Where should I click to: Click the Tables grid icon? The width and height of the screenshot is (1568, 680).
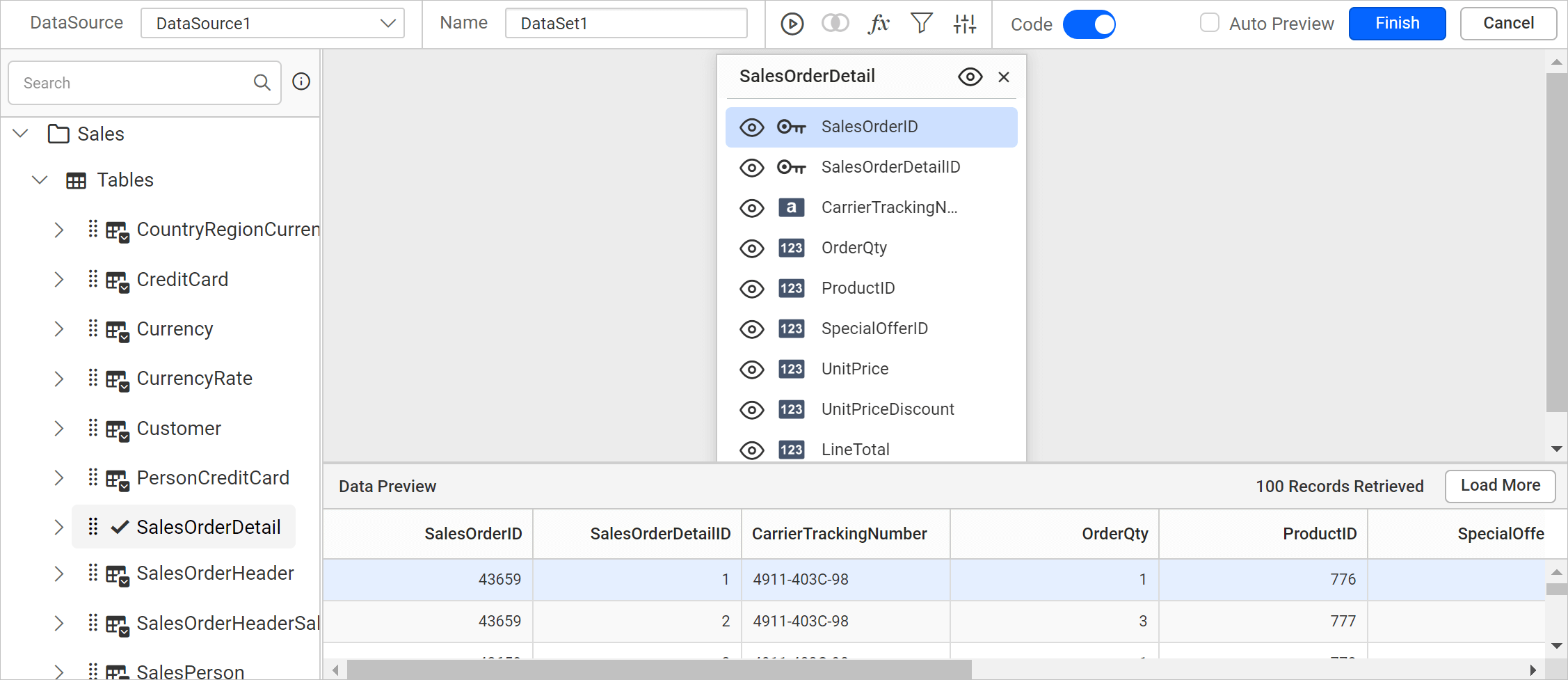pyautogui.click(x=76, y=180)
